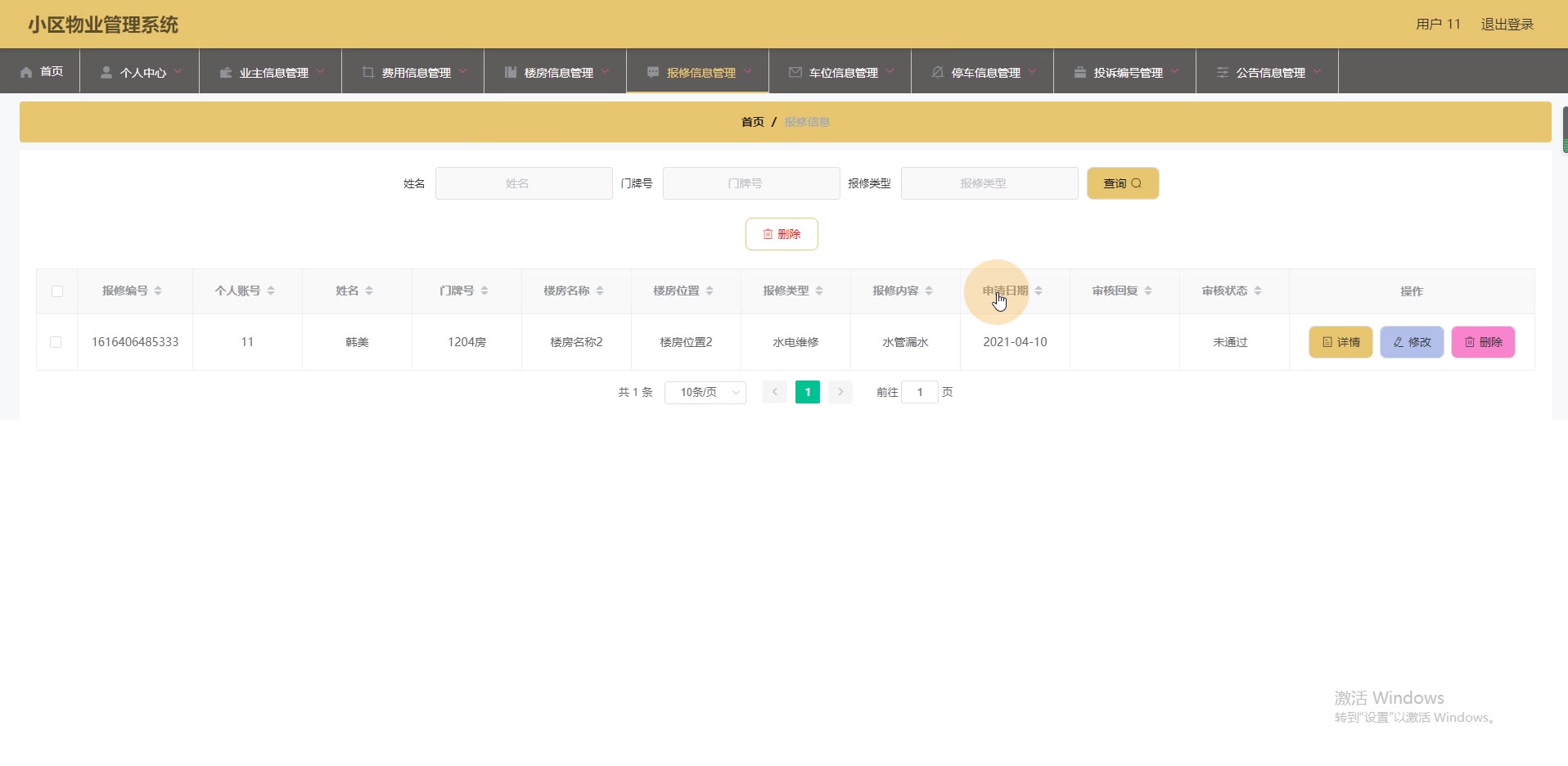1568x766 pixels.
Task: Click the chat icon beside 报修信息管理
Action: [x=653, y=72]
